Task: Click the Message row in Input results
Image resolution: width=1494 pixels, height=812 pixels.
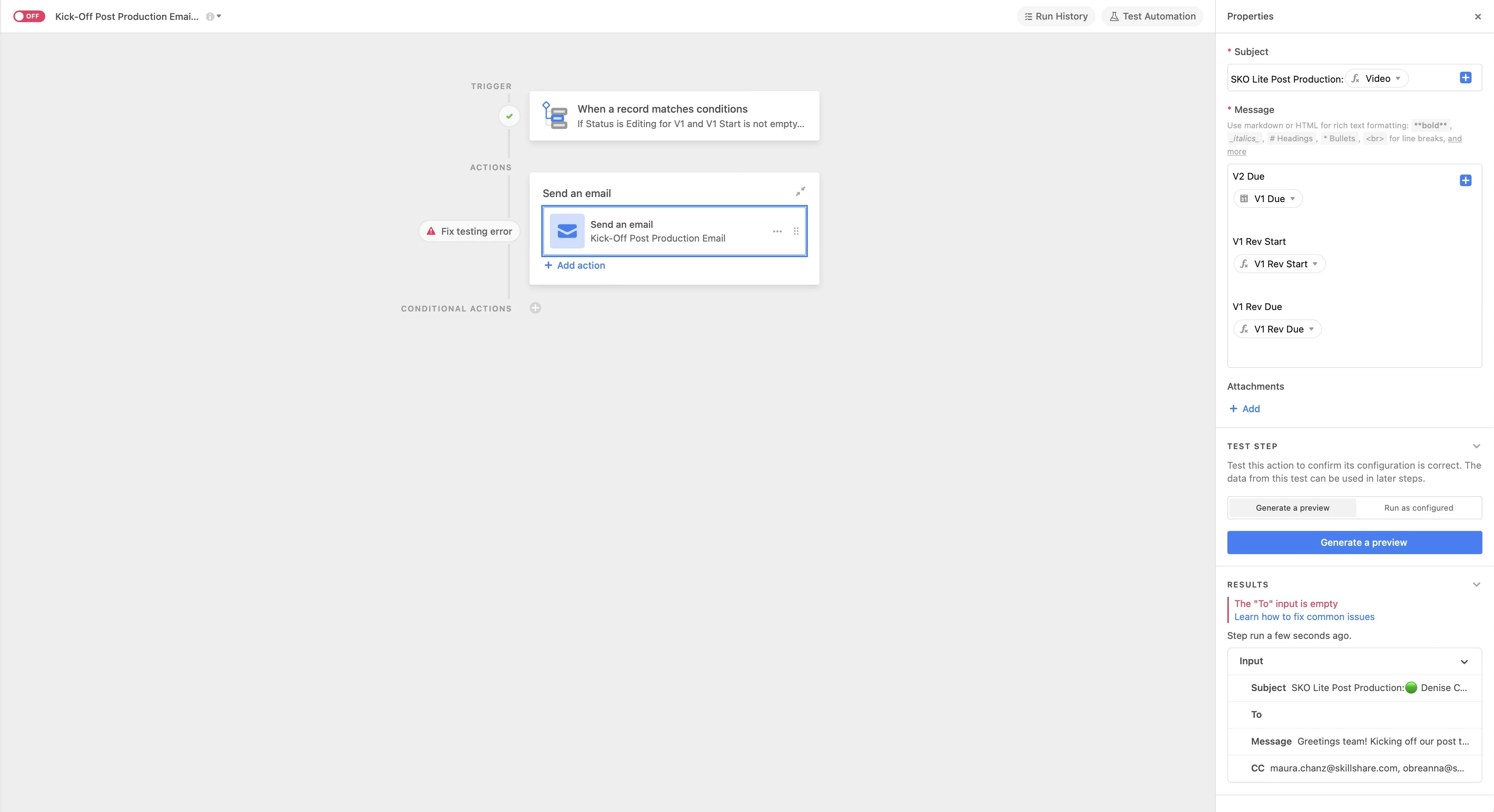Action: click(x=1354, y=741)
